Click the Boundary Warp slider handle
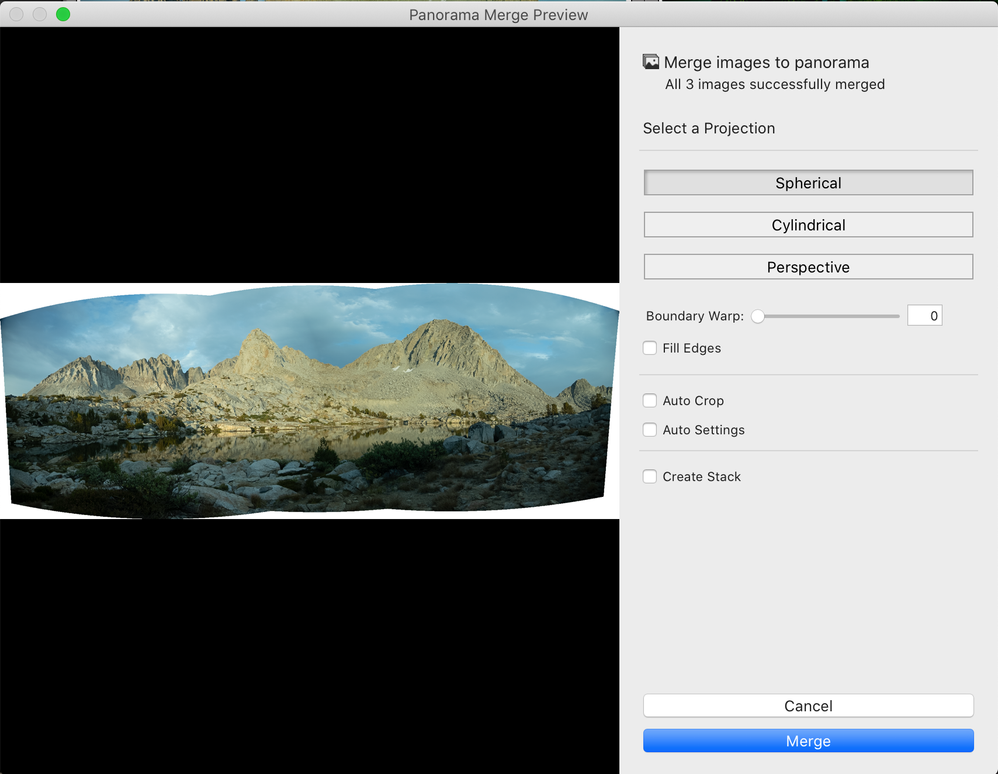This screenshot has height=774, width=998. pyautogui.click(x=758, y=315)
